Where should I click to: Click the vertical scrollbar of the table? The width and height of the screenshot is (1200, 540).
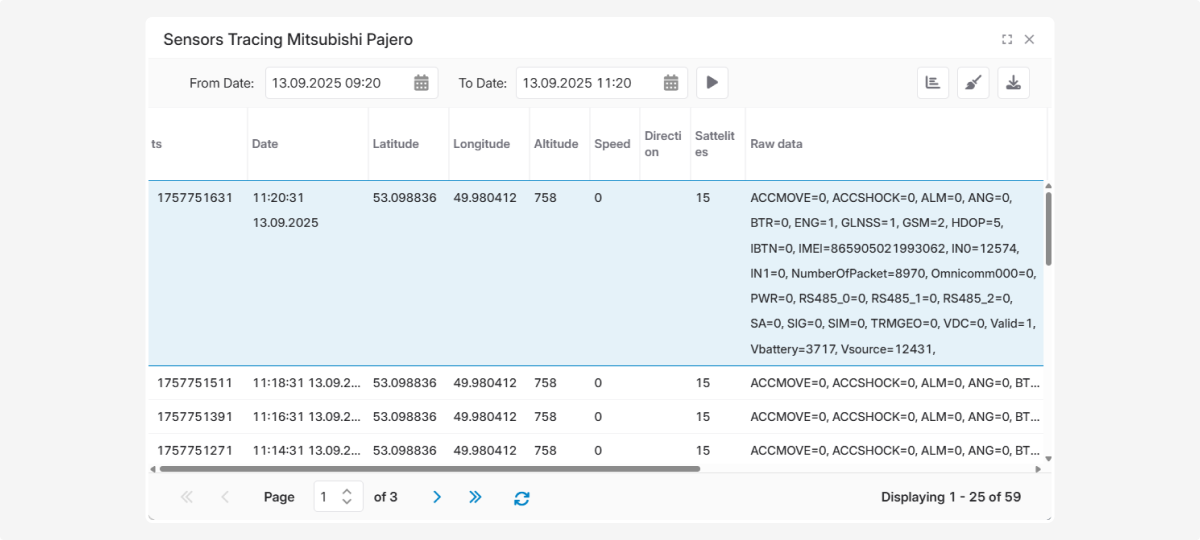1048,230
